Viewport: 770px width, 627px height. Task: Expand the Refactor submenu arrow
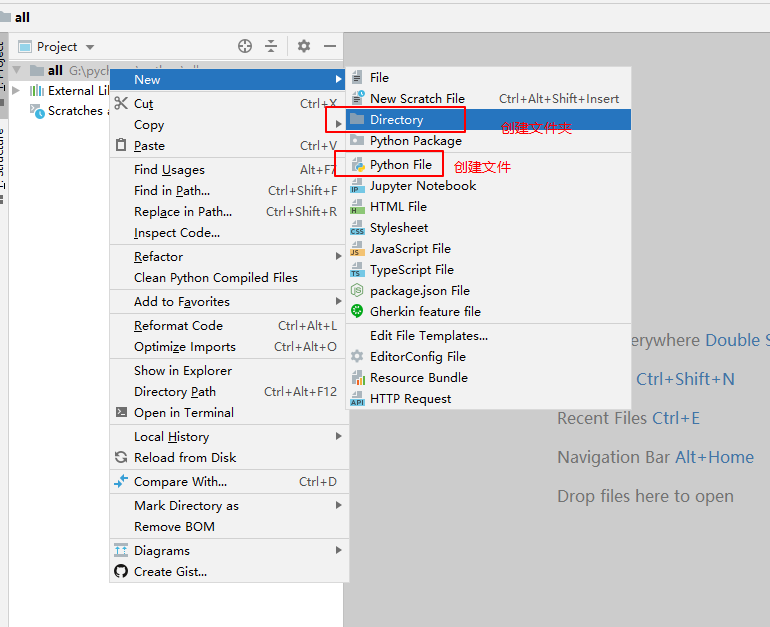point(338,256)
